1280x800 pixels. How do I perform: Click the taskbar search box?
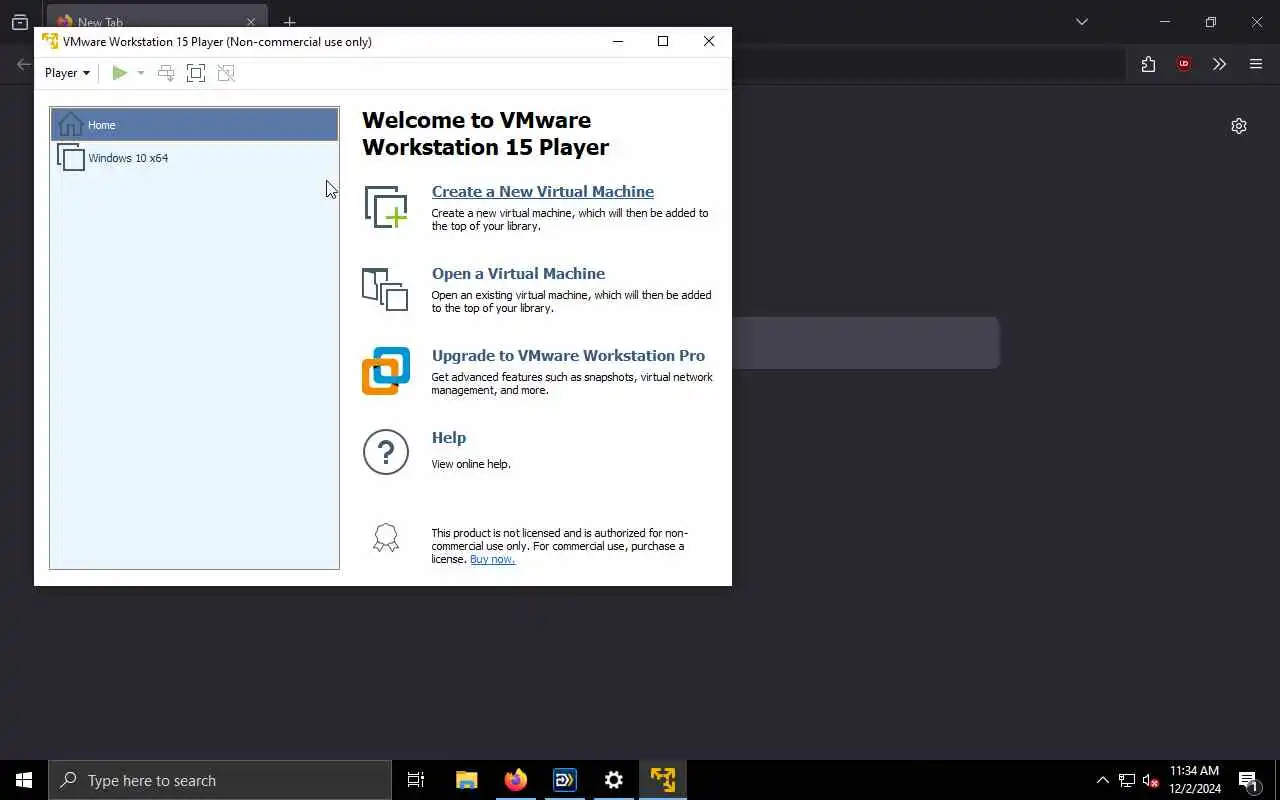point(220,780)
